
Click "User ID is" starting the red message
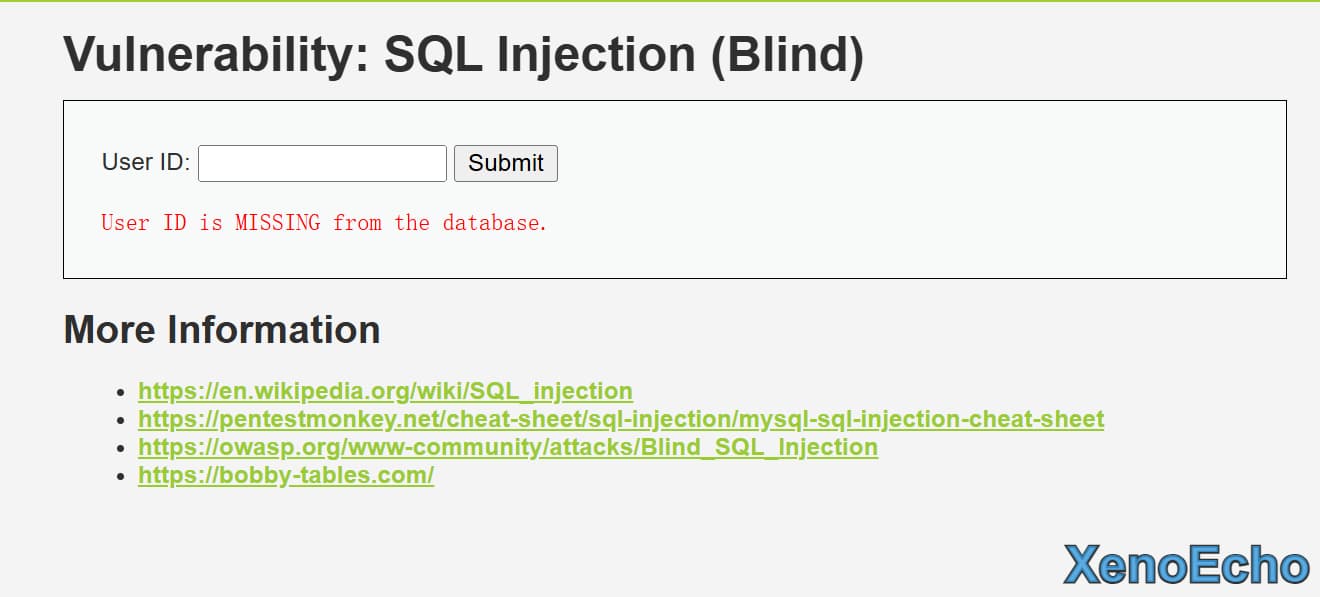161,223
